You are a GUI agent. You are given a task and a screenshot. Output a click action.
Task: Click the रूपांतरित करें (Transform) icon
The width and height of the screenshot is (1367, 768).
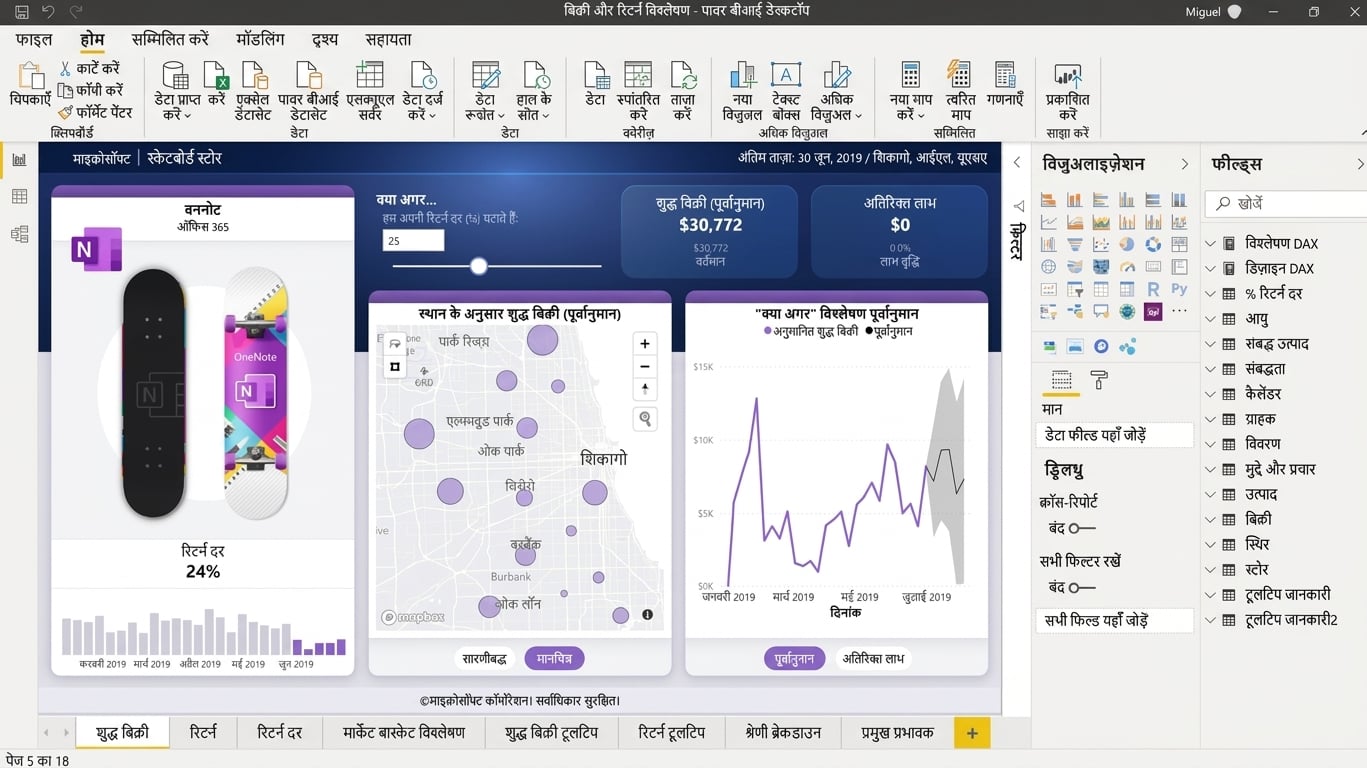pyautogui.click(x=638, y=76)
